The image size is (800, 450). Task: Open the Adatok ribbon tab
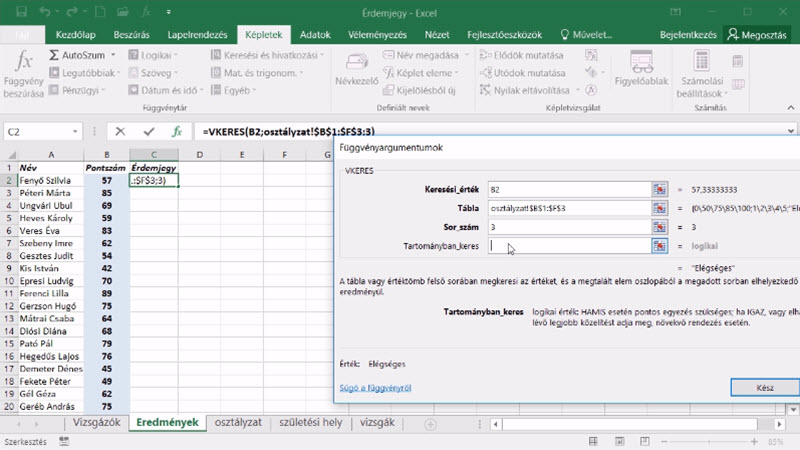coord(315,35)
